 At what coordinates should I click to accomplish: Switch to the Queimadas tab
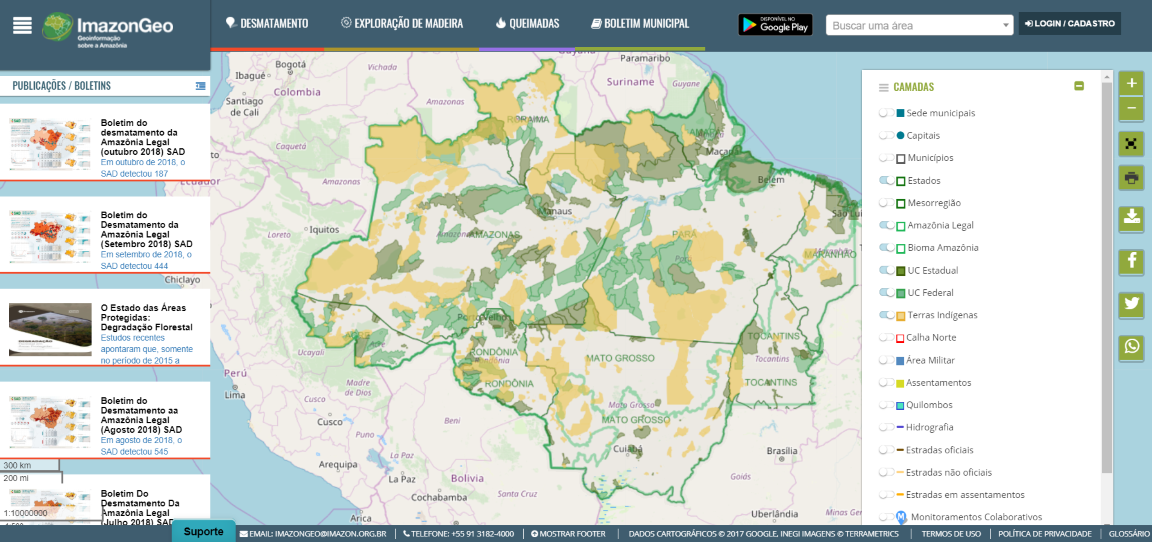point(527,23)
